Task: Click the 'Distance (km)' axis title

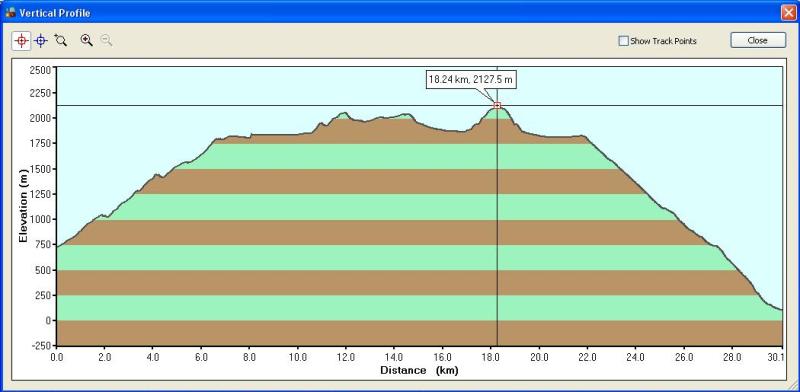Action: tap(419, 370)
